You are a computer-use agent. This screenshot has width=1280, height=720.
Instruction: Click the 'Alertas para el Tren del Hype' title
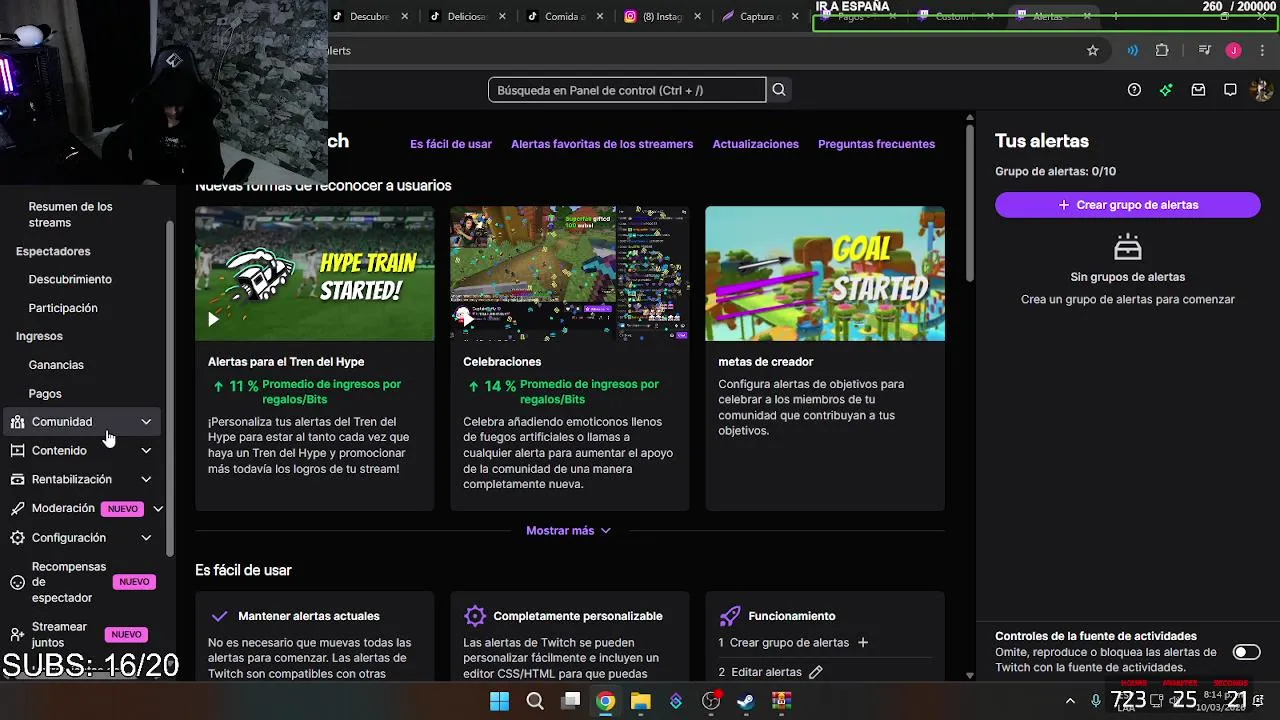[x=286, y=362]
